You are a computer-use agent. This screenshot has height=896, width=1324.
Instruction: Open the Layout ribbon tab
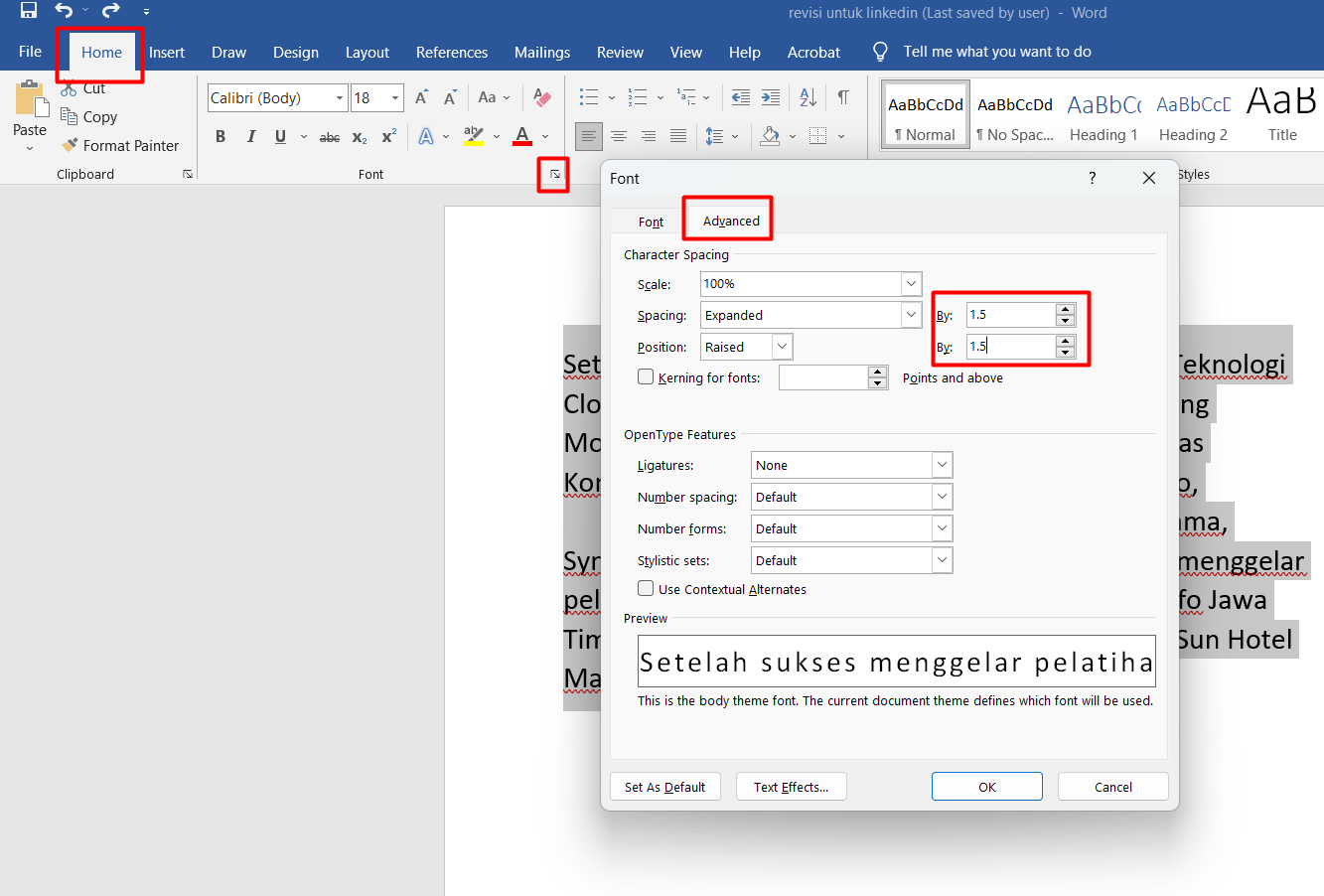(x=367, y=52)
